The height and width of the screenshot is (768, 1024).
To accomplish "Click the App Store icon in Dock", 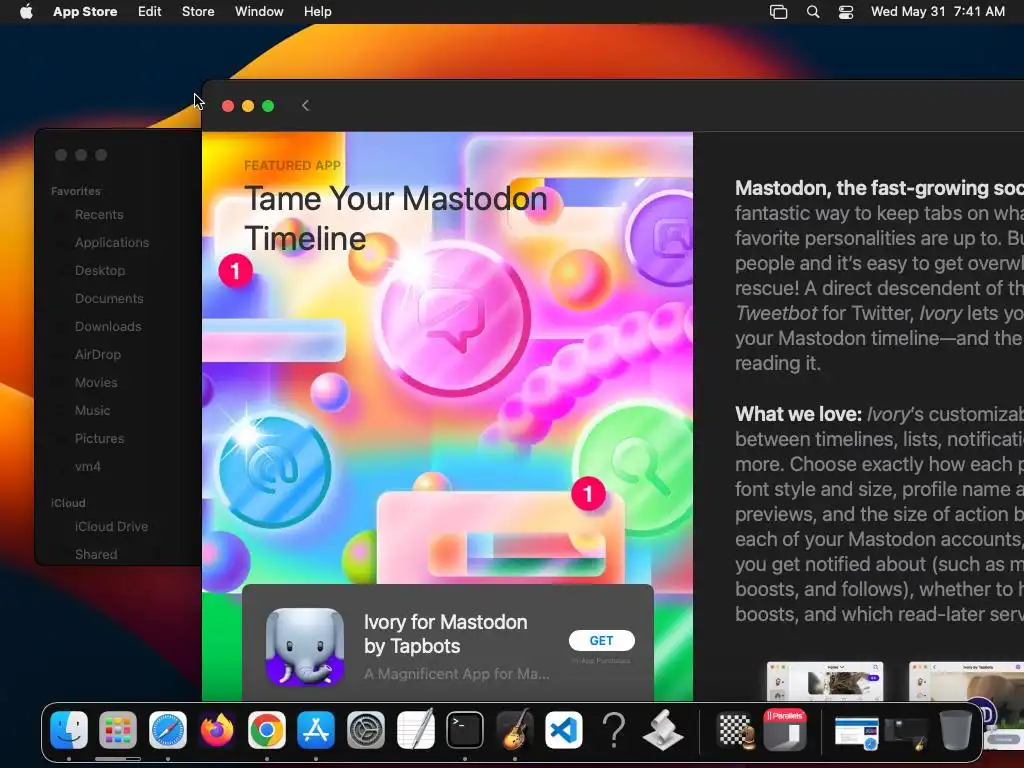I will (316, 729).
